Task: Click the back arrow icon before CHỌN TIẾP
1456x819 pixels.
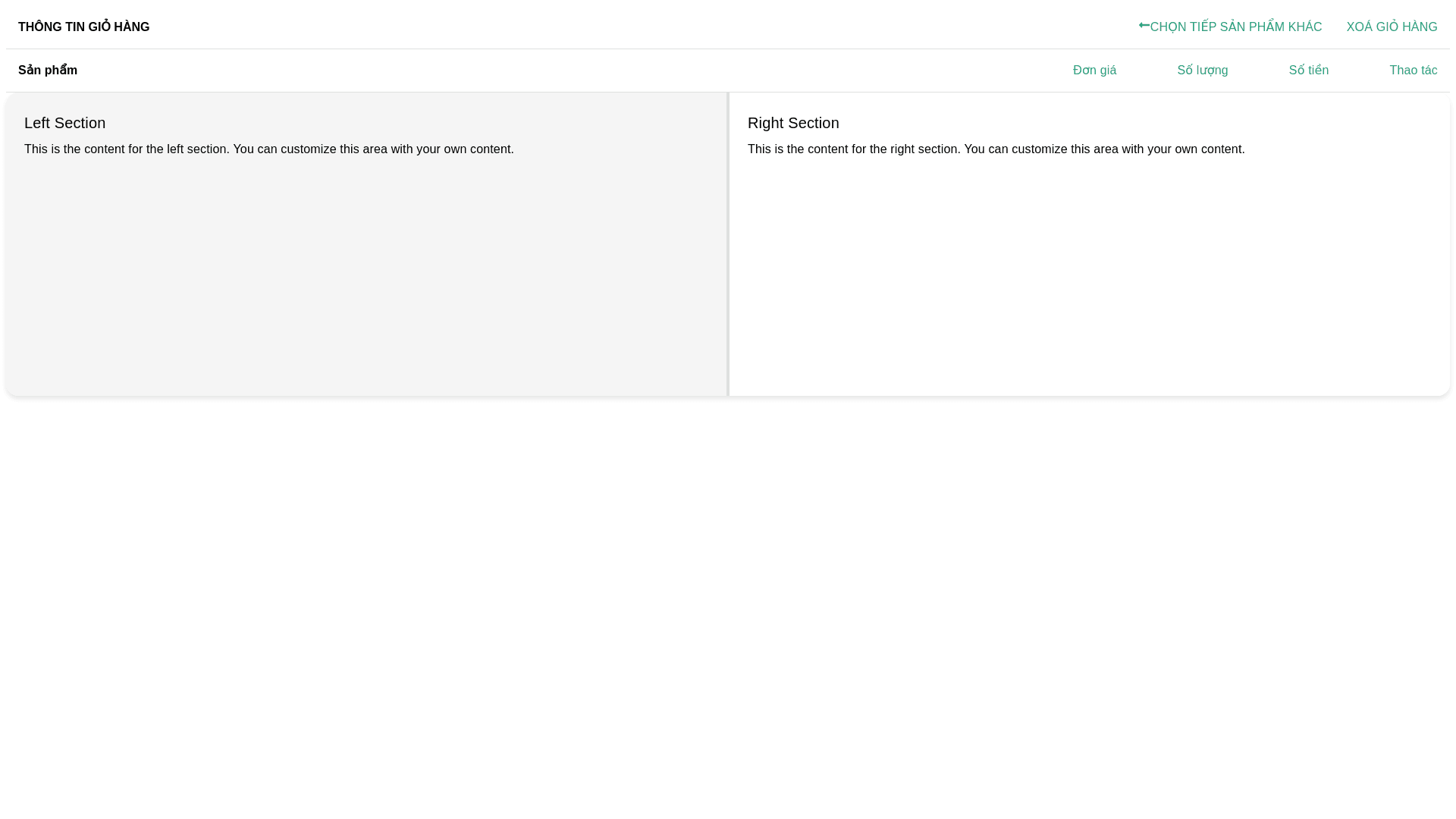Action: (1144, 26)
